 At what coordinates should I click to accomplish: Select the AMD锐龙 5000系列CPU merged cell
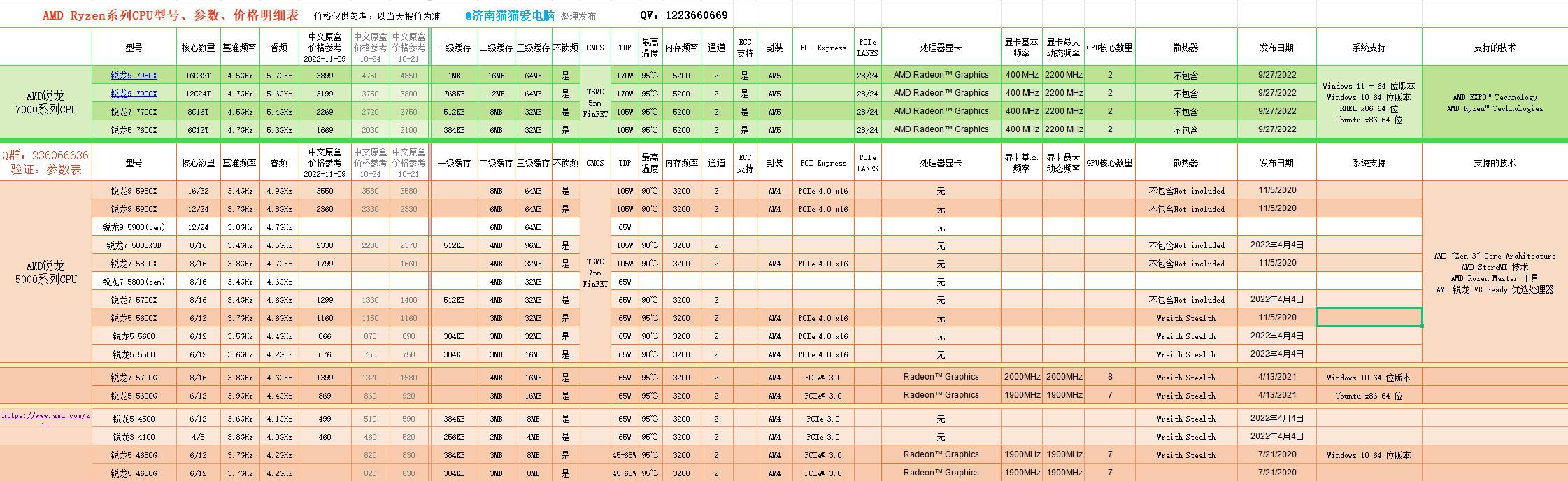[46, 273]
